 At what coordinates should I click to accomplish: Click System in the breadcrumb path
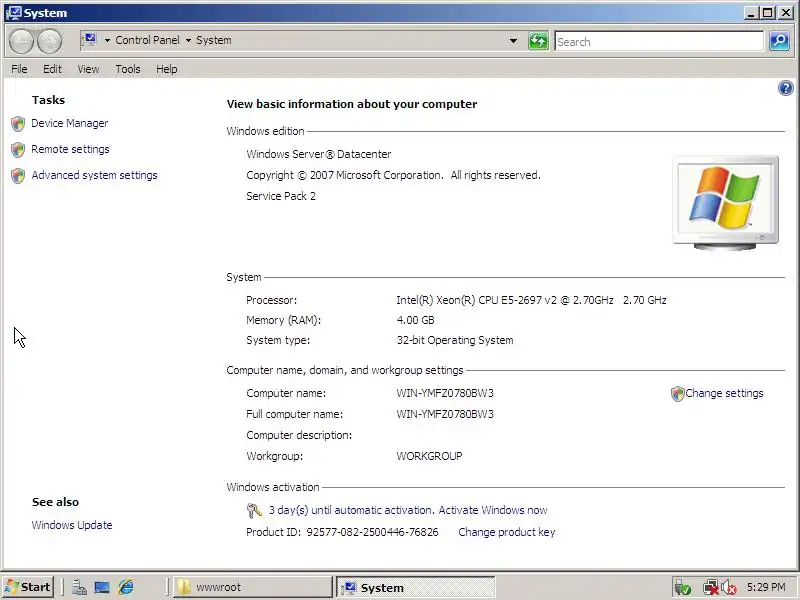coord(214,40)
